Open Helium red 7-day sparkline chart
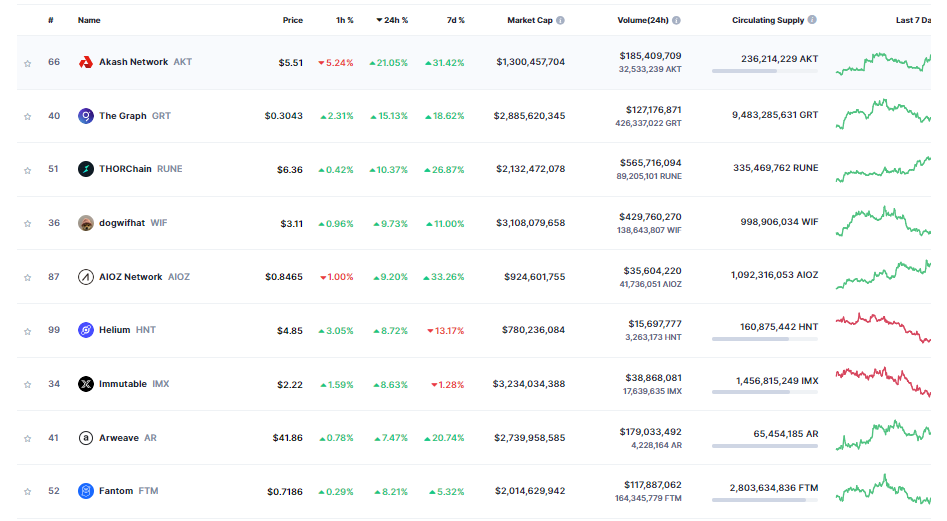Image resolution: width=947 pixels, height=521 pixels. click(883, 328)
